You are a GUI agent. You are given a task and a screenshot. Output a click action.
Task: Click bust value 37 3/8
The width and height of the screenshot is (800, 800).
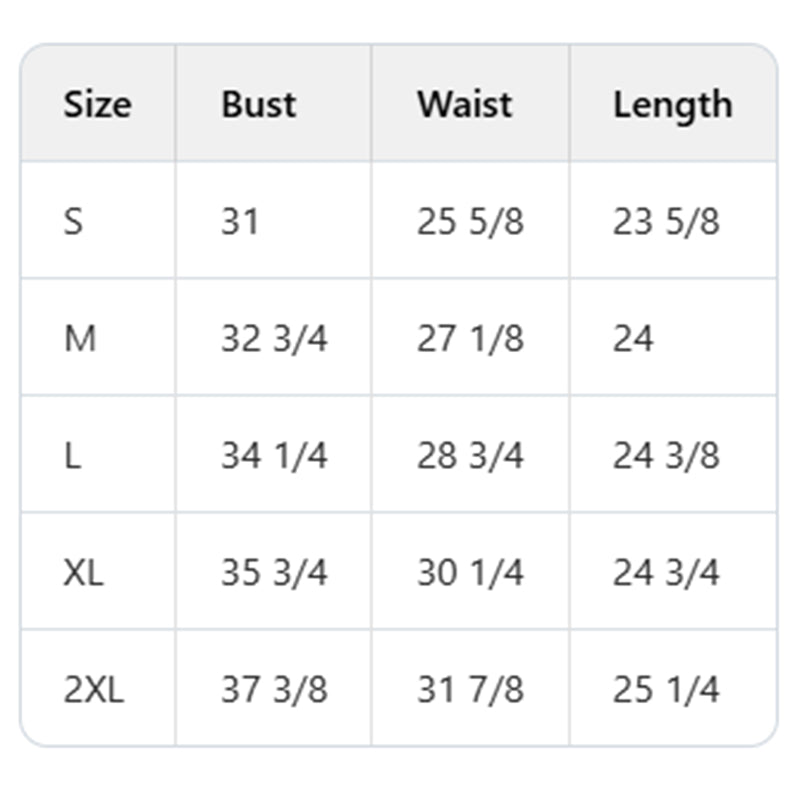(x=274, y=690)
